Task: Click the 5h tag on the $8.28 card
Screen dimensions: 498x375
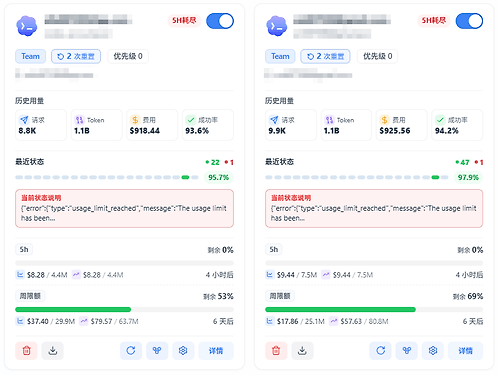Action: point(24,249)
